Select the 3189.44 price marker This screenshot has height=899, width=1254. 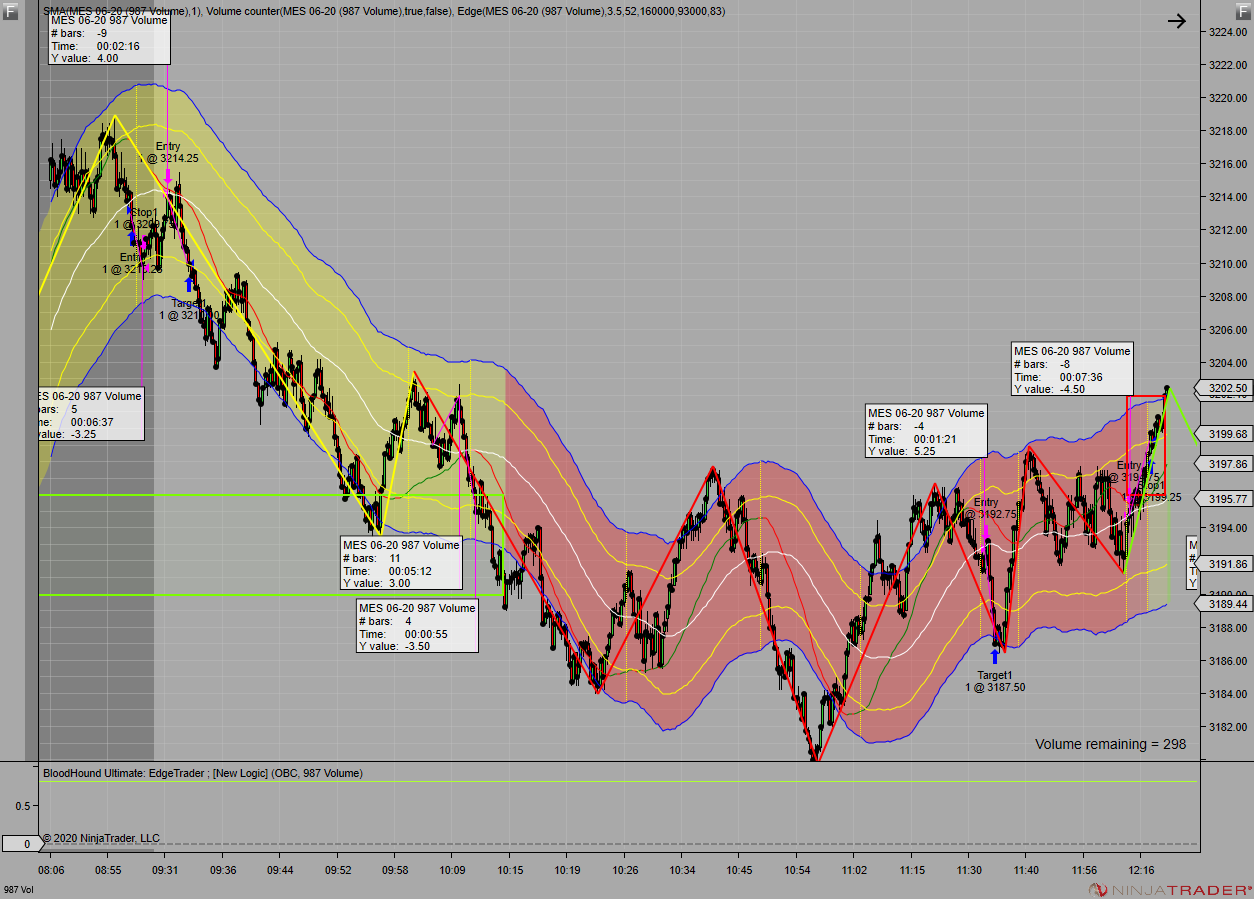[x=1227, y=604]
